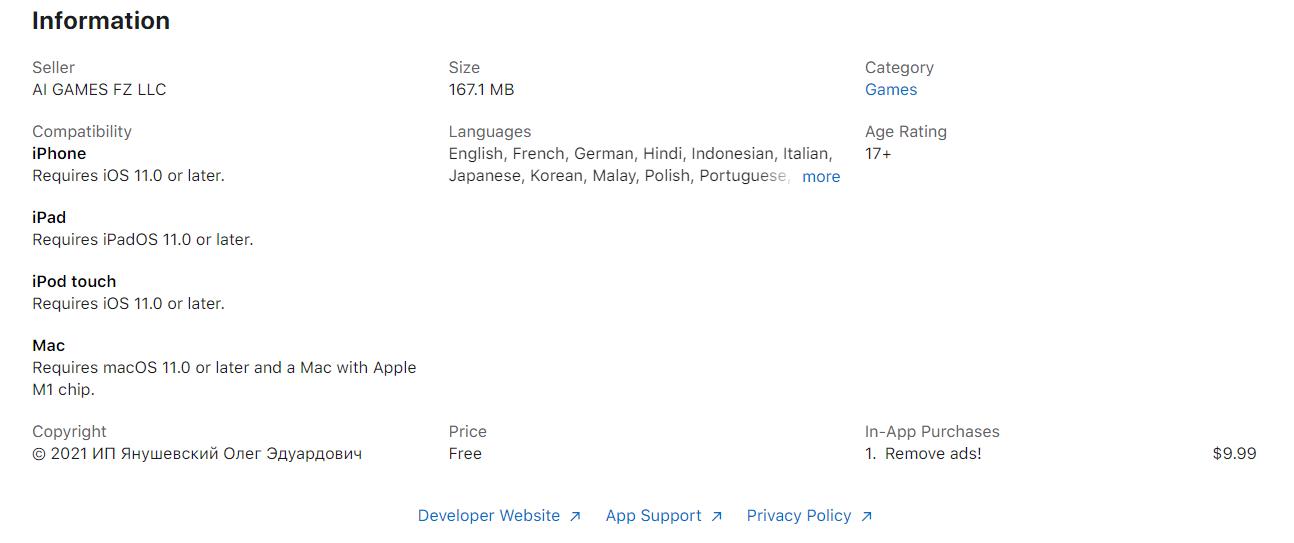
Task: Open the Developer Website link
Action: pos(489,515)
